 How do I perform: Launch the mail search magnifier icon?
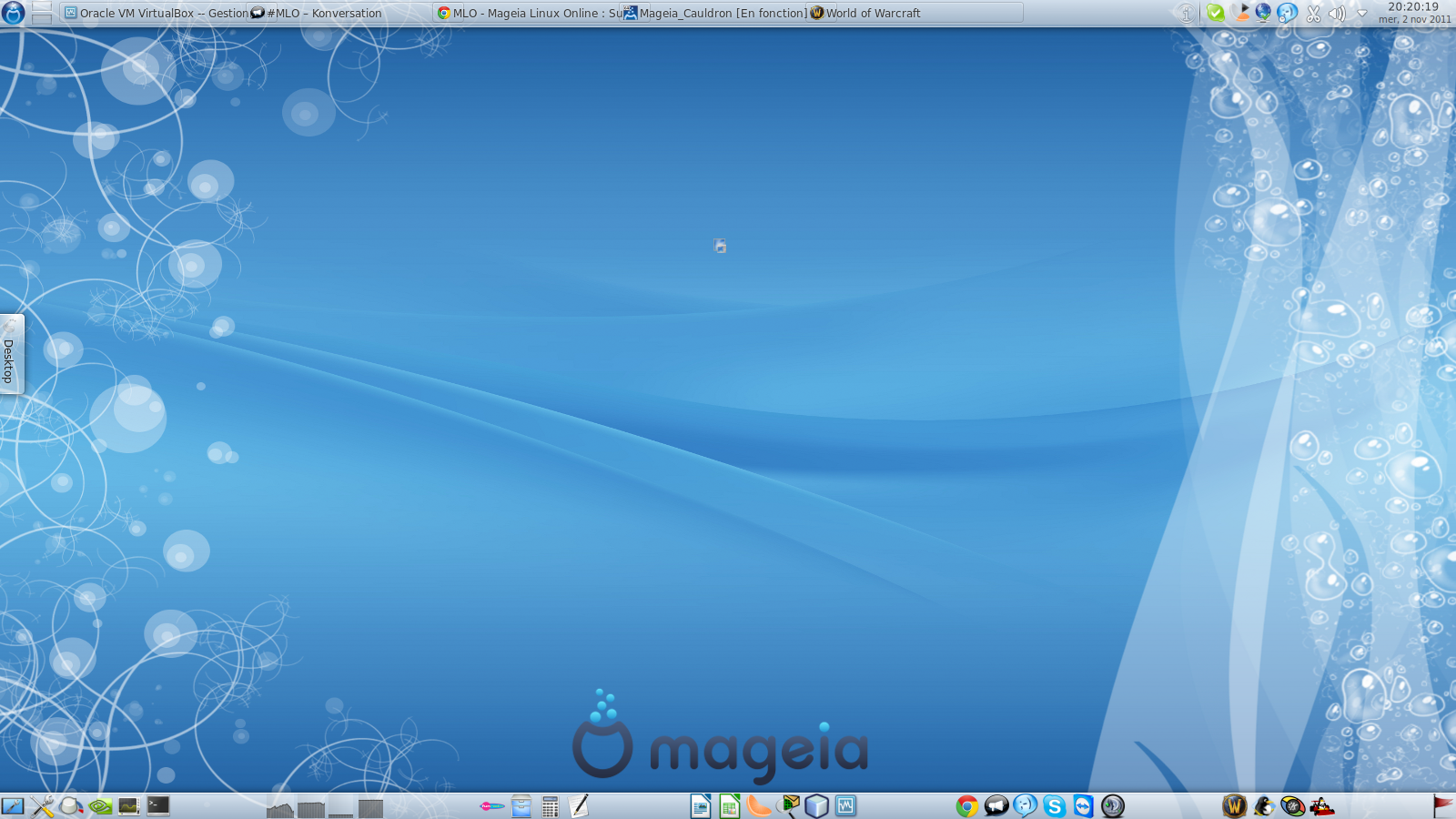click(x=788, y=805)
